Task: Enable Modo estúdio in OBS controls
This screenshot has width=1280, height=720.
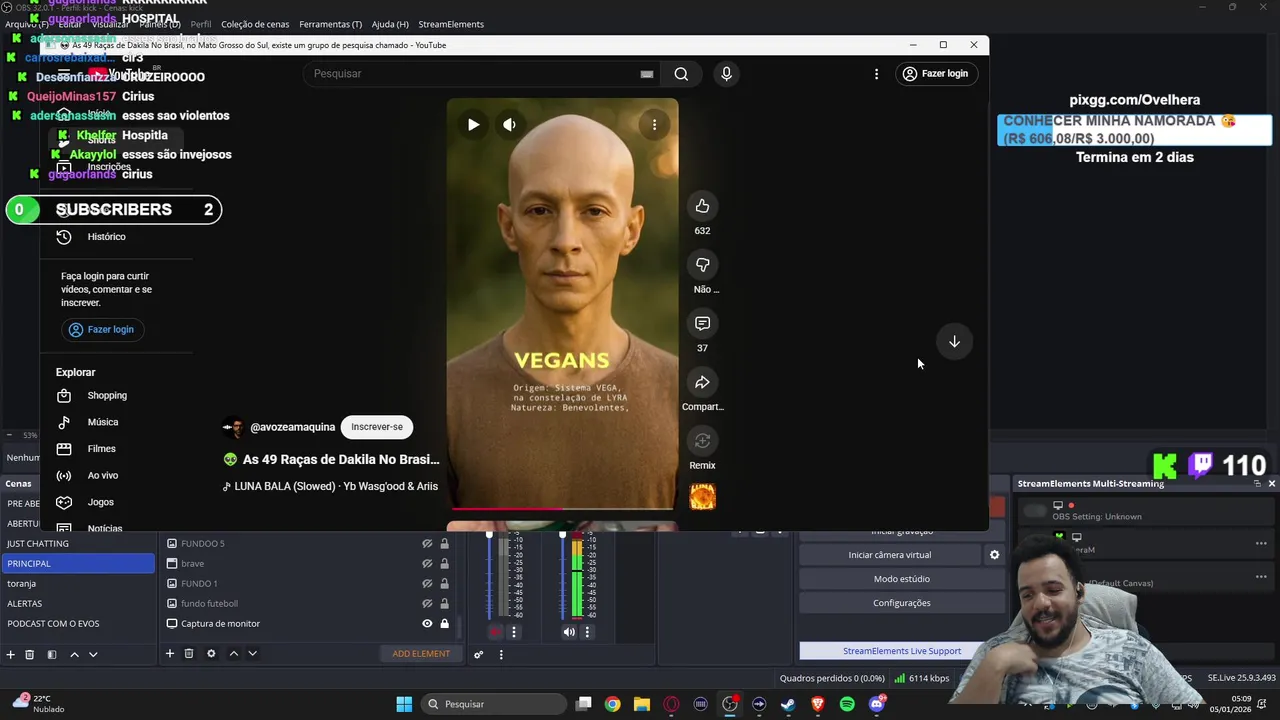Action: point(902,579)
